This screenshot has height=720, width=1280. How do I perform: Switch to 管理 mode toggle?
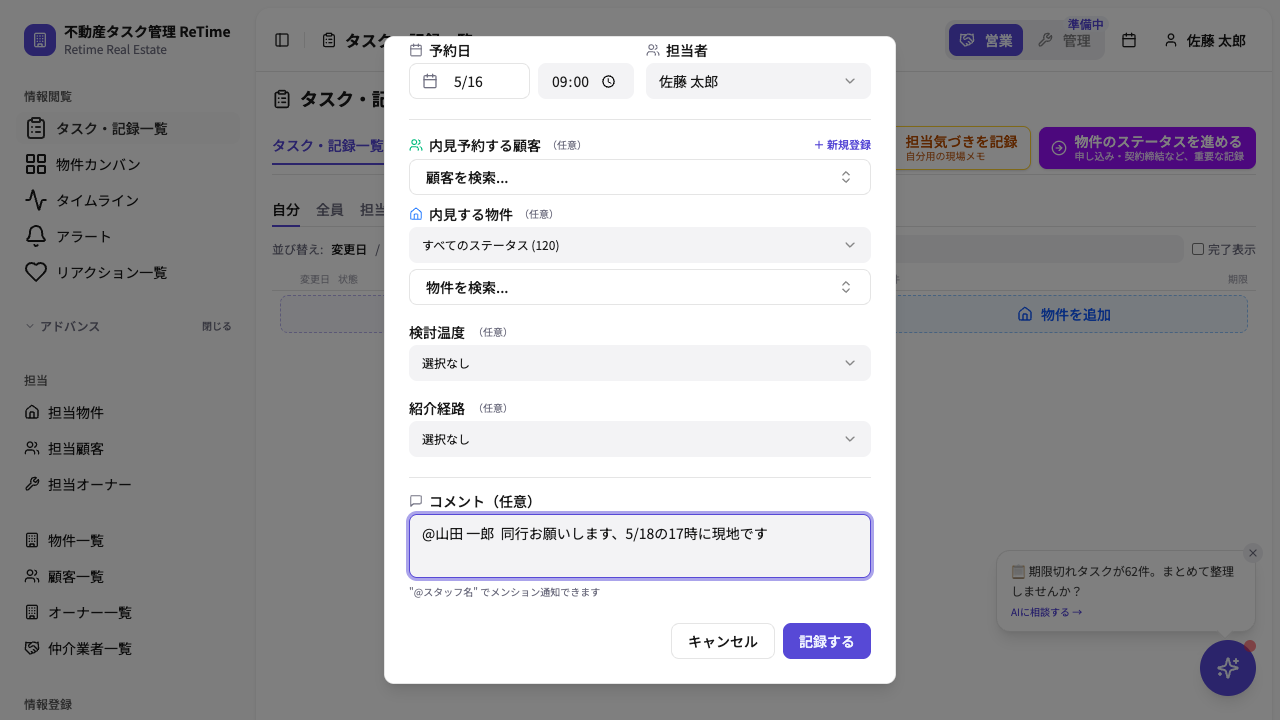pyautogui.click(x=1065, y=40)
